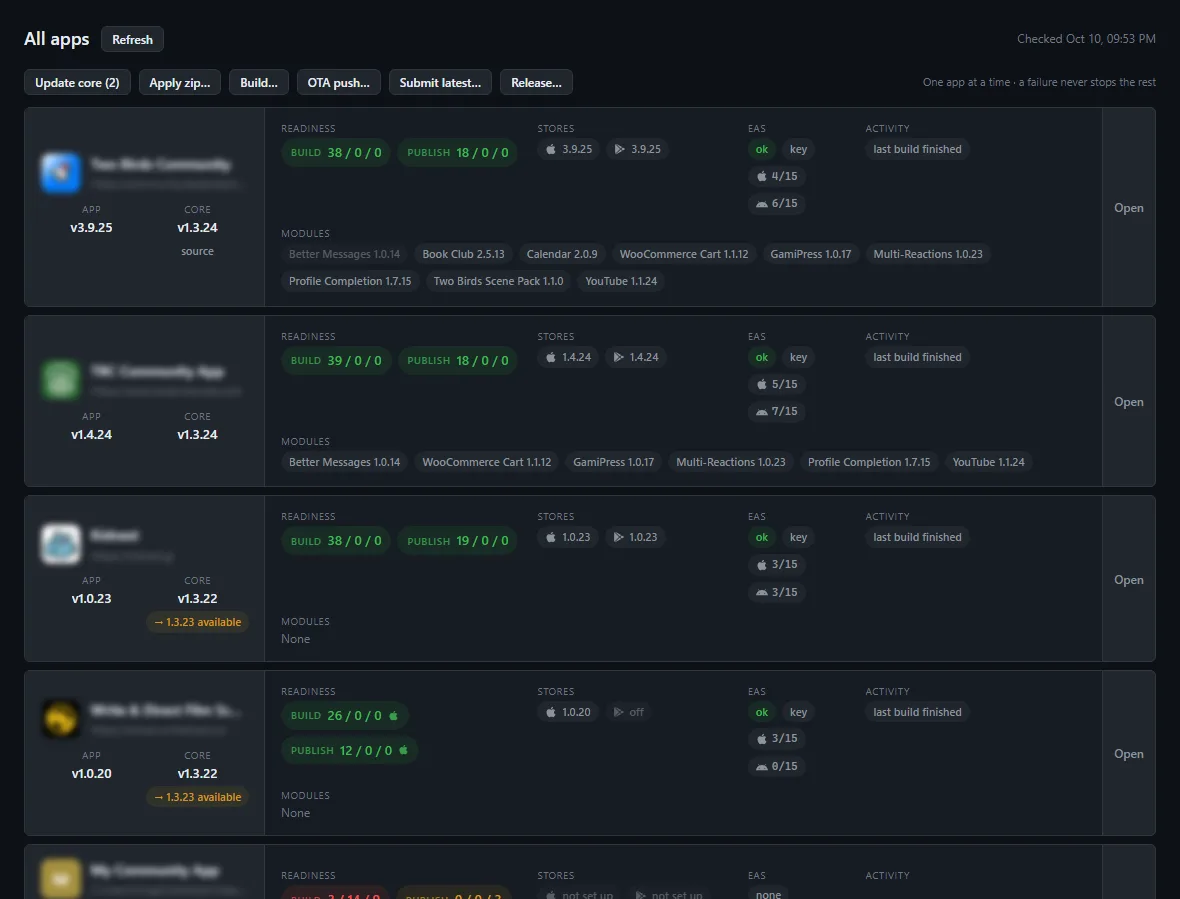Open the v1.0.23 app
This screenshot has height=899, width=1180.
click(x=1129, y=580)
